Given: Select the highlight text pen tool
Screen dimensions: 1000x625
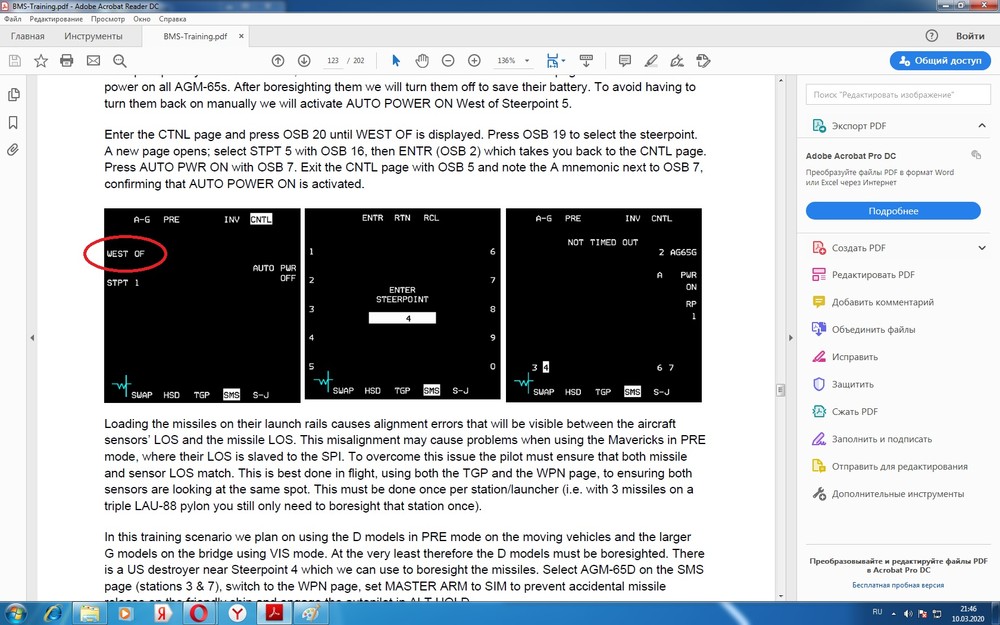Looking at the screenshot, I should 651,61.
